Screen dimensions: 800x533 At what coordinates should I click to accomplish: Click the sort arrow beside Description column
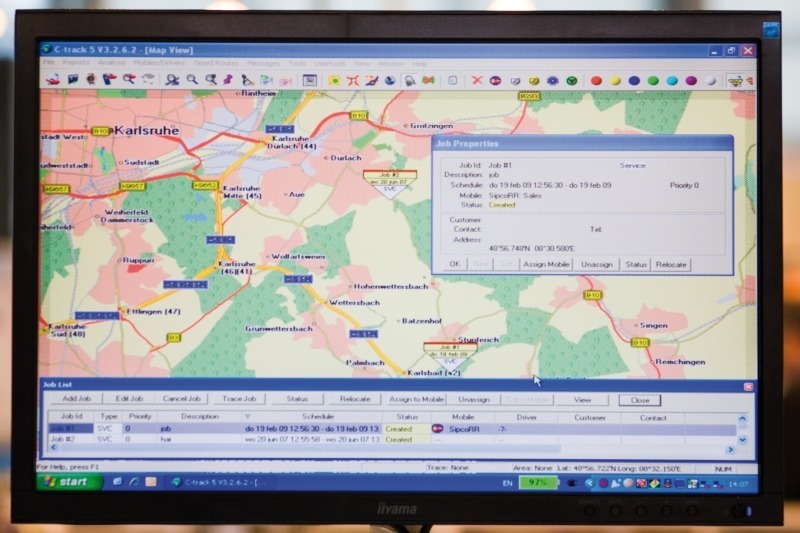pos(247,417)
